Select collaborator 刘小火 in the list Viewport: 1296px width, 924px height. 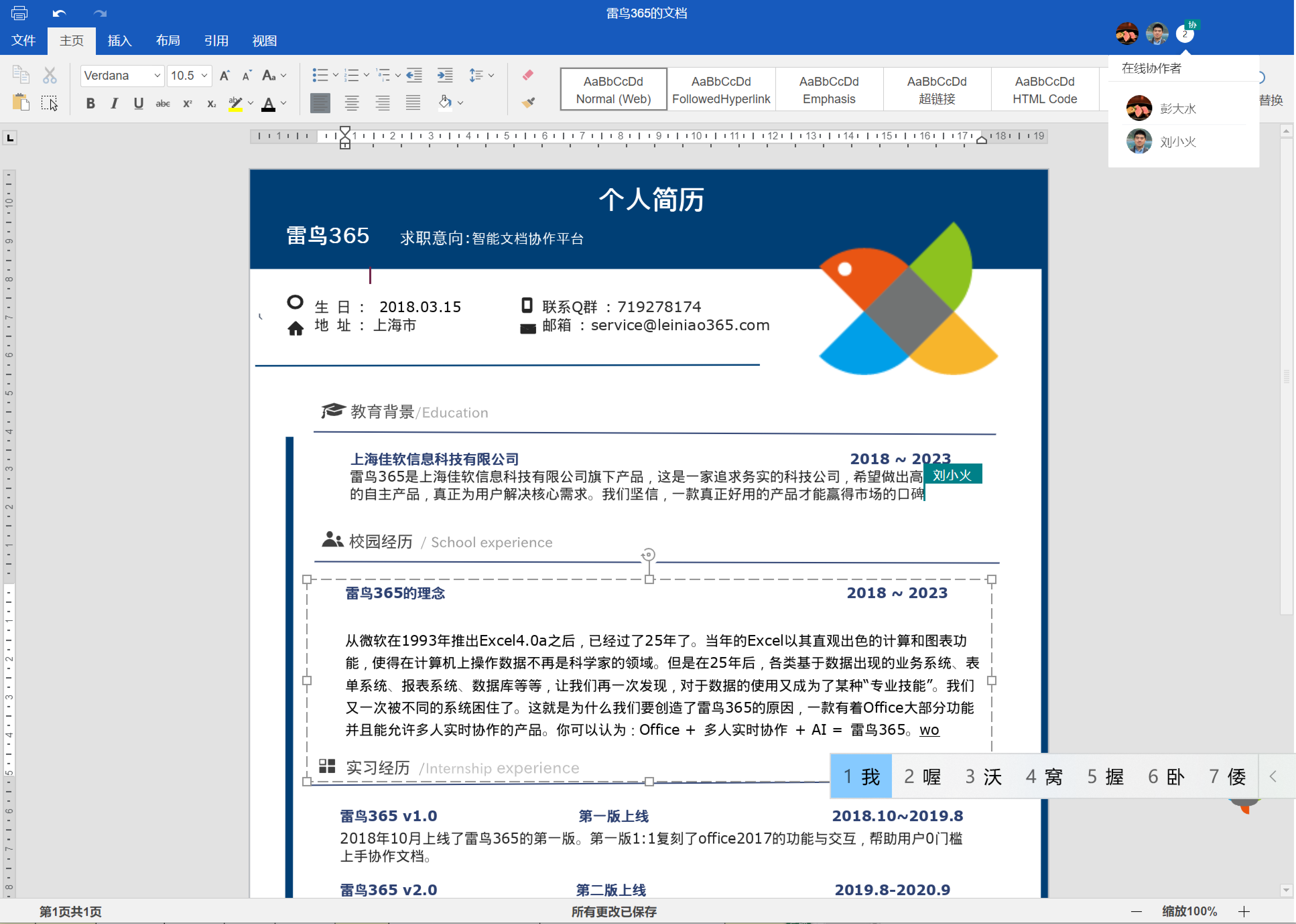point(1184,141)
